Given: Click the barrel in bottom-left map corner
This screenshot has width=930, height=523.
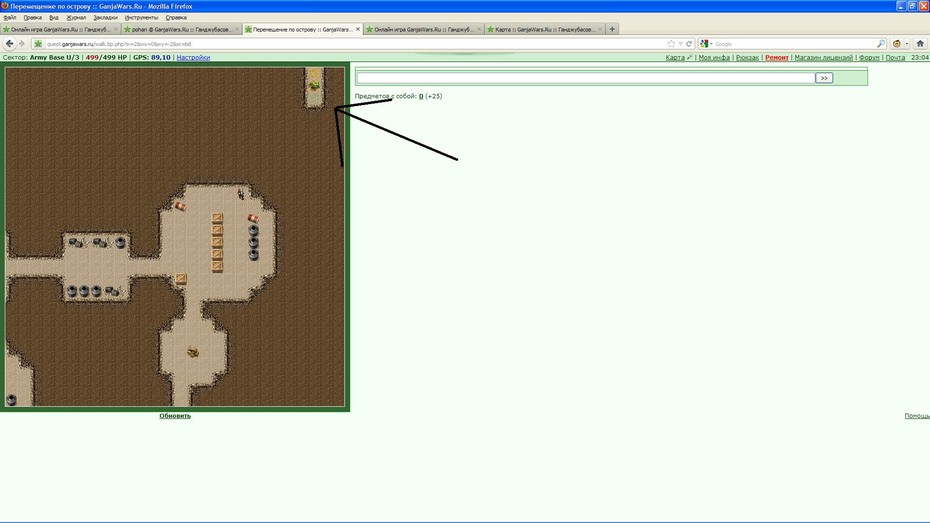Looking at the screenshot, I should point(11,400).
